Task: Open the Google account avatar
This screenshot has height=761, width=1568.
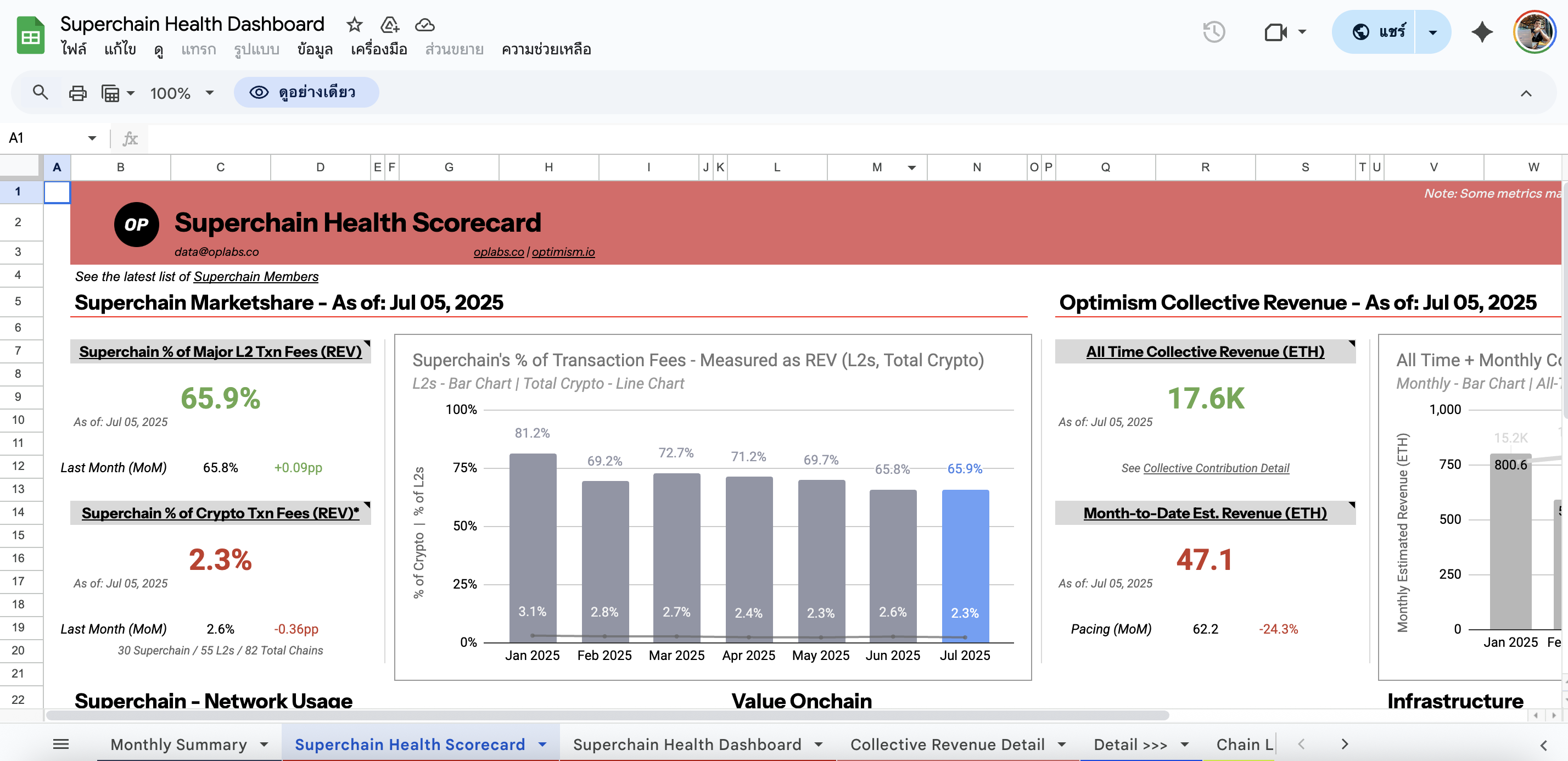Action: click(1535, 32)
